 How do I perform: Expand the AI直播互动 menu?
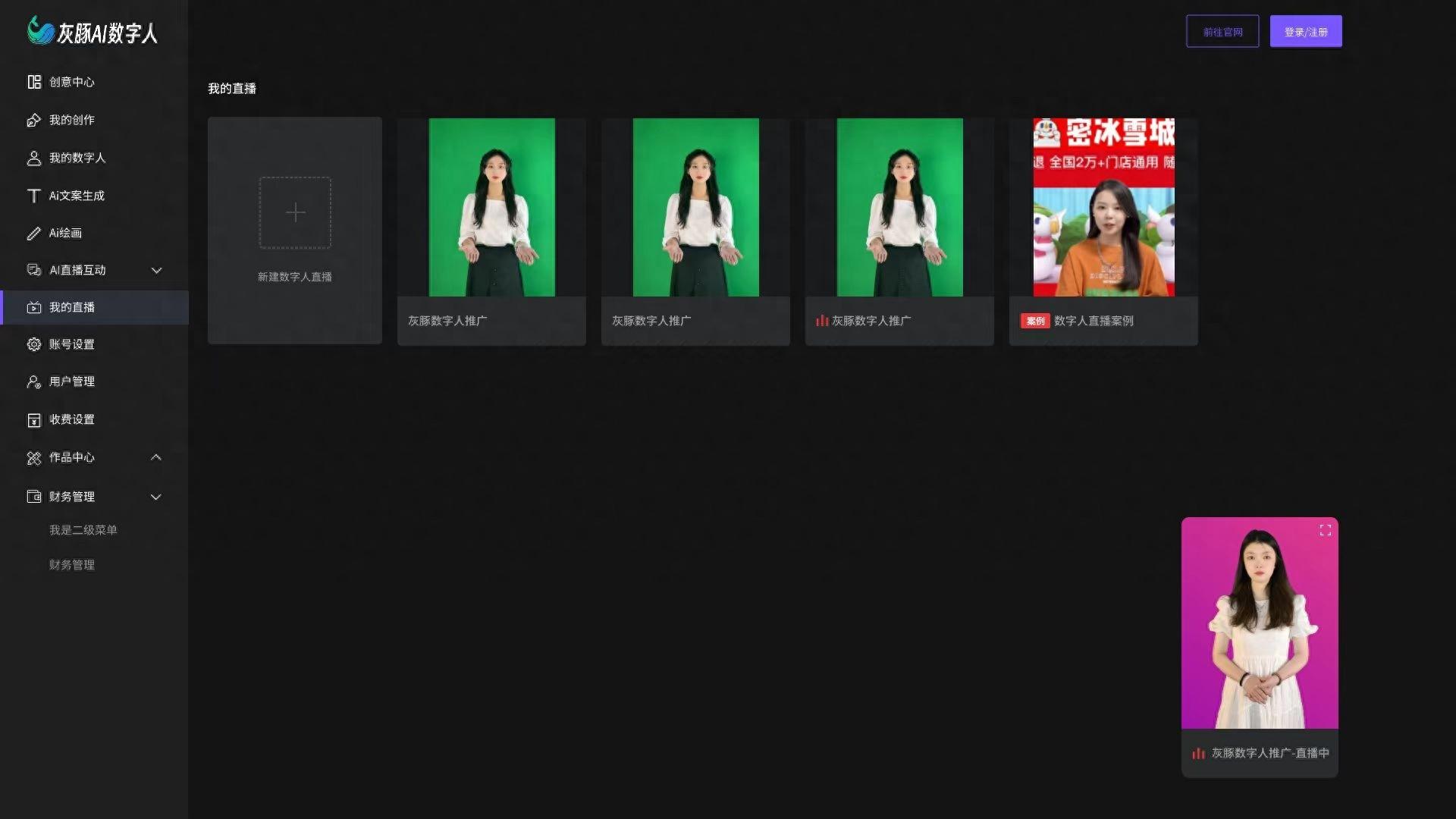point(156,270)
